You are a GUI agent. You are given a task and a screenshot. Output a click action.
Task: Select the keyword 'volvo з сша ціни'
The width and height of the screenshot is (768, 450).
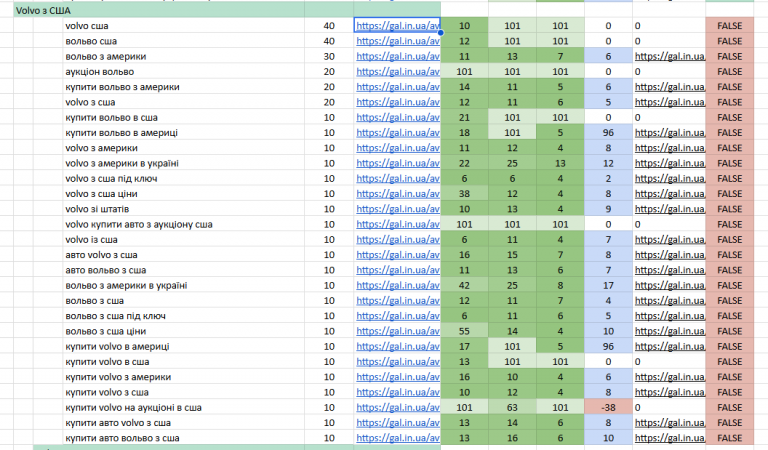(101, 194)
